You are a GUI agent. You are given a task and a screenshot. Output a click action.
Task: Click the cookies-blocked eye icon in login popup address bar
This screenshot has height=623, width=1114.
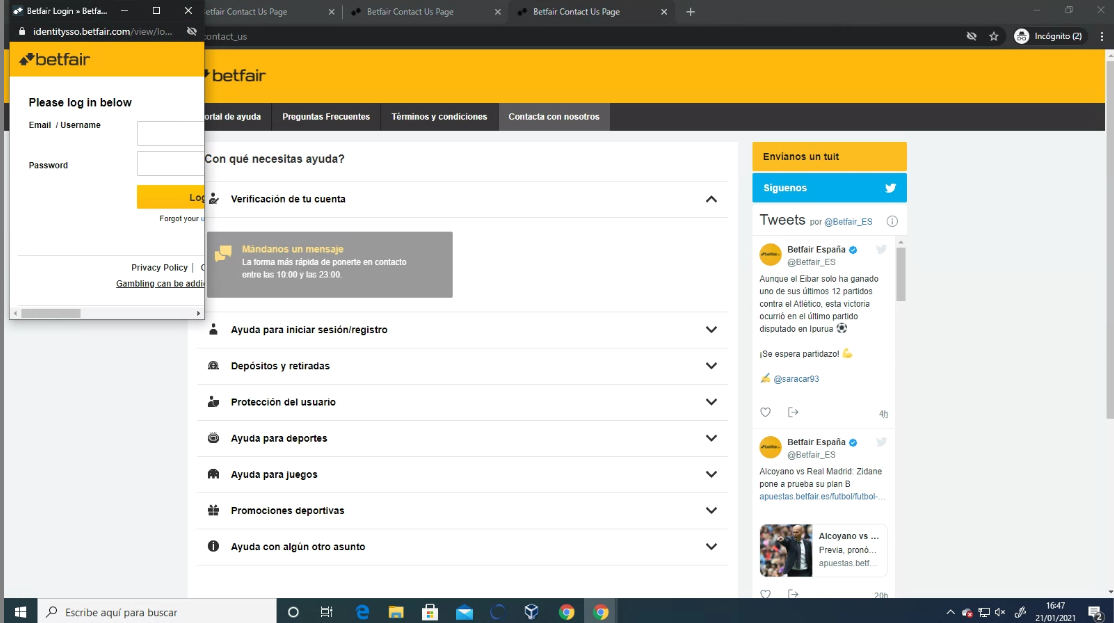tap(191, 31)
